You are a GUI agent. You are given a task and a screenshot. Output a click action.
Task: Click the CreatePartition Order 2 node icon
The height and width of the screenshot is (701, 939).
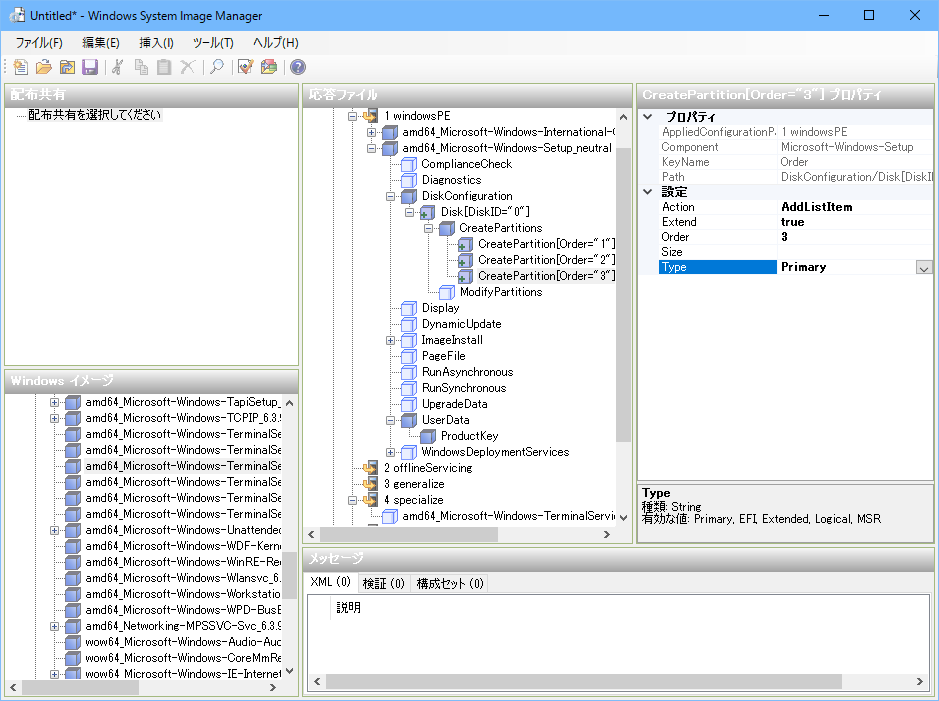[x=465, y=260]
